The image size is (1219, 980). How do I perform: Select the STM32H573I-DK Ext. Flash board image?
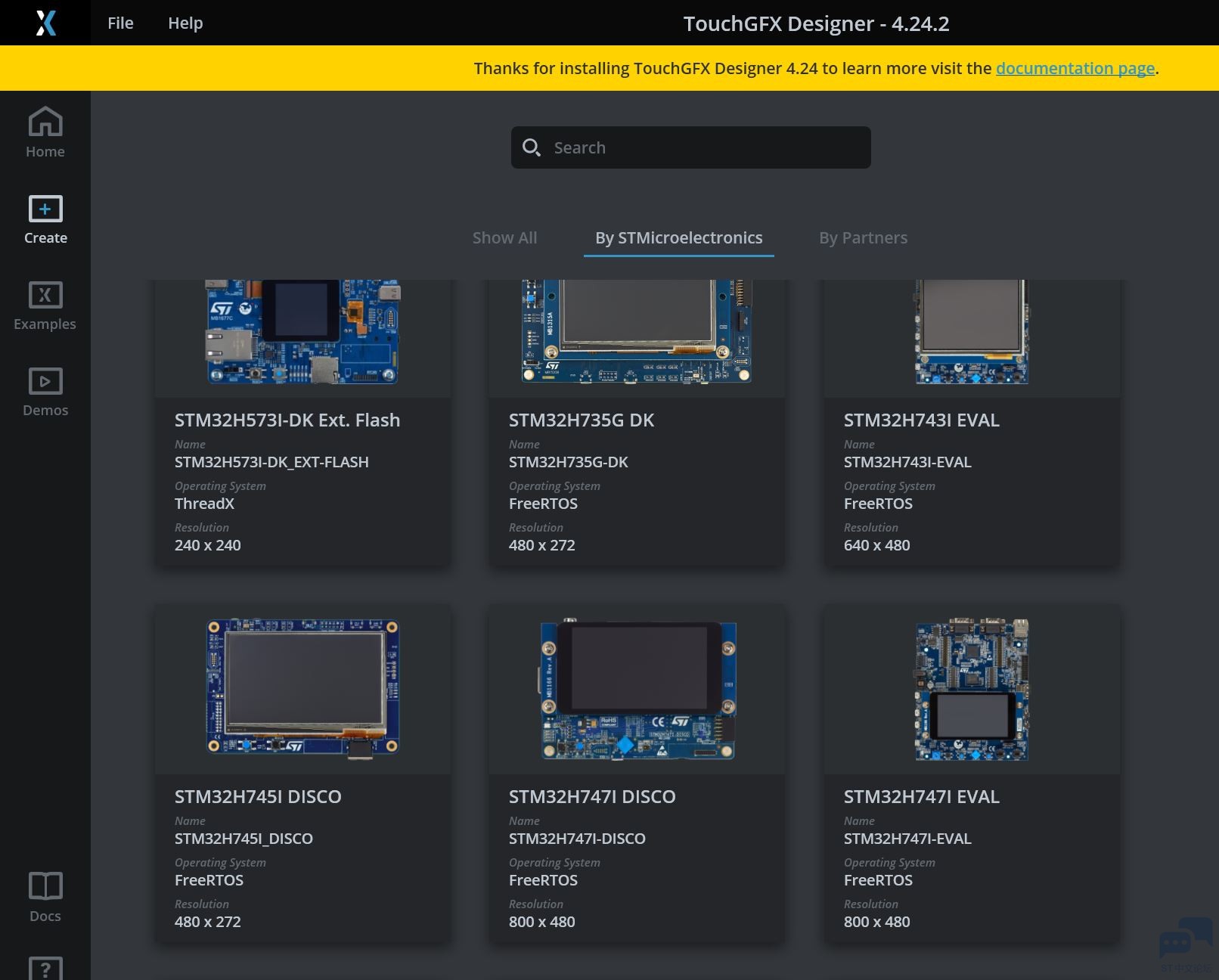(x=303, y=332)
